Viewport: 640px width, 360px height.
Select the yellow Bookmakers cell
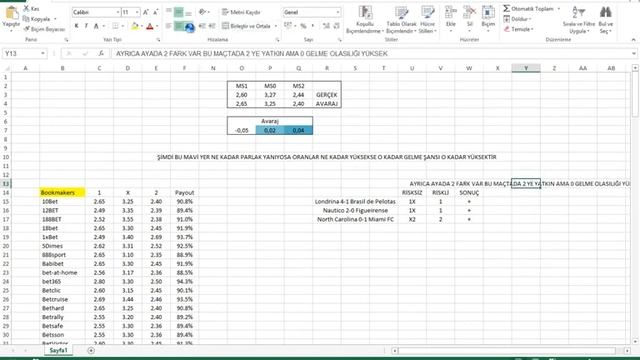point(62,193)
